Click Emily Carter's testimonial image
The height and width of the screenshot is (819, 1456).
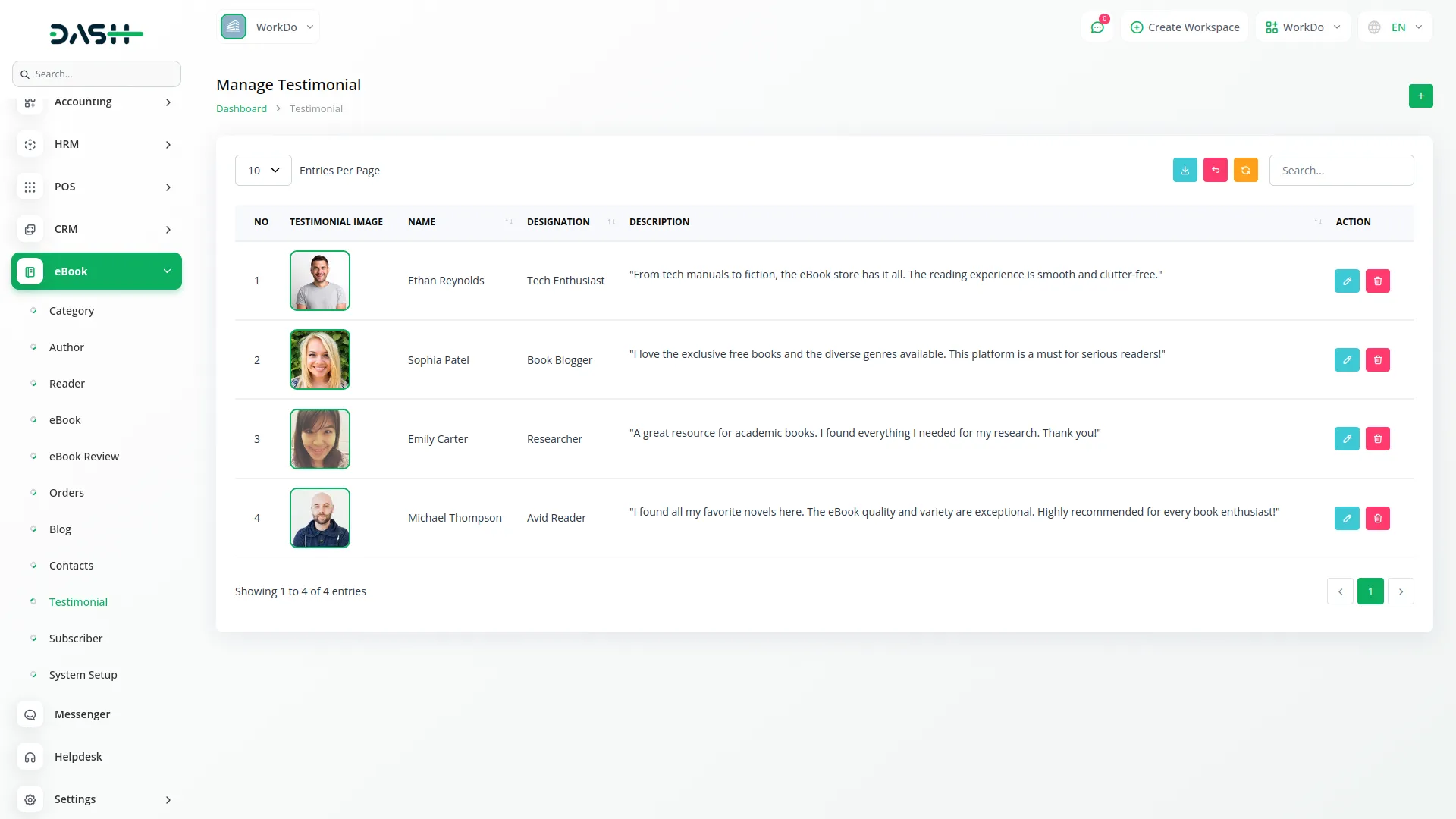319,439
